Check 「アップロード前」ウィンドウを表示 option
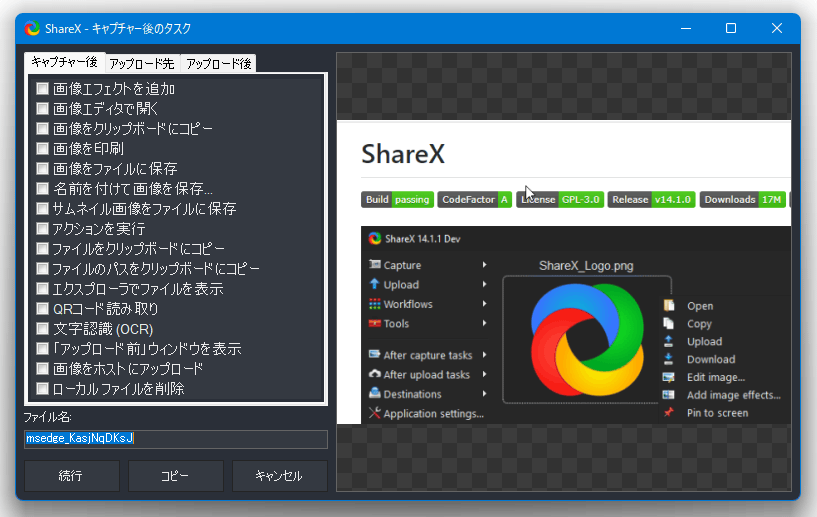Image resolution: width=817 pixels, height=517 pixels. 42,349
